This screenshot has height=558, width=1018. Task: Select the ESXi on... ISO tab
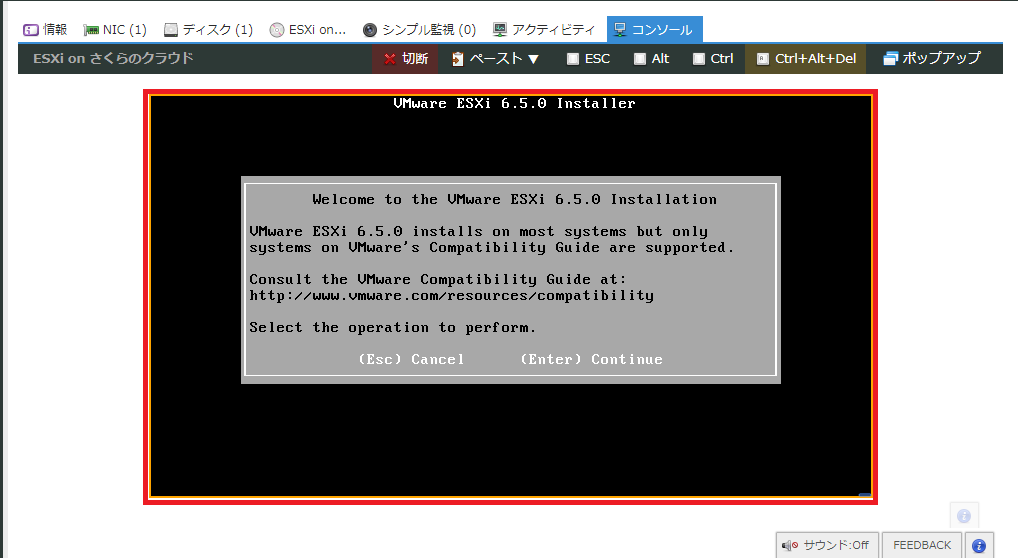pos(308,30)
